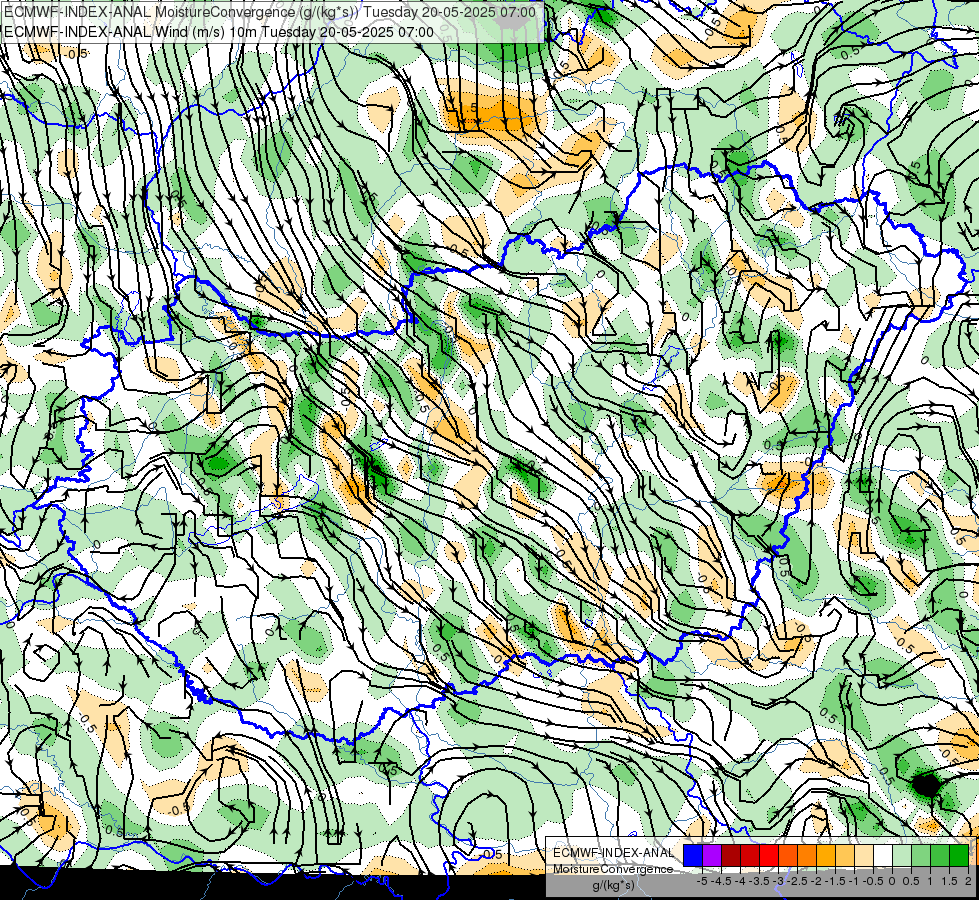Click the -5 tick label on legend scale
This screenshot has height=900, width=979.
coord(702,881)
